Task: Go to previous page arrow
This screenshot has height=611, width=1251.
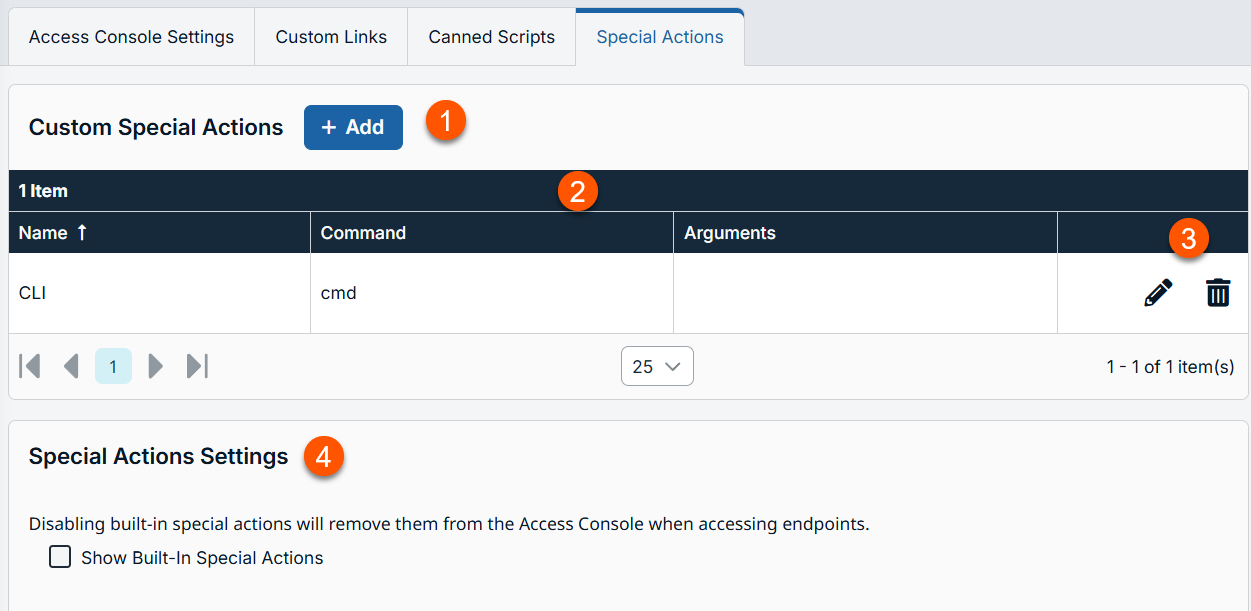Action: click(71, 366)
